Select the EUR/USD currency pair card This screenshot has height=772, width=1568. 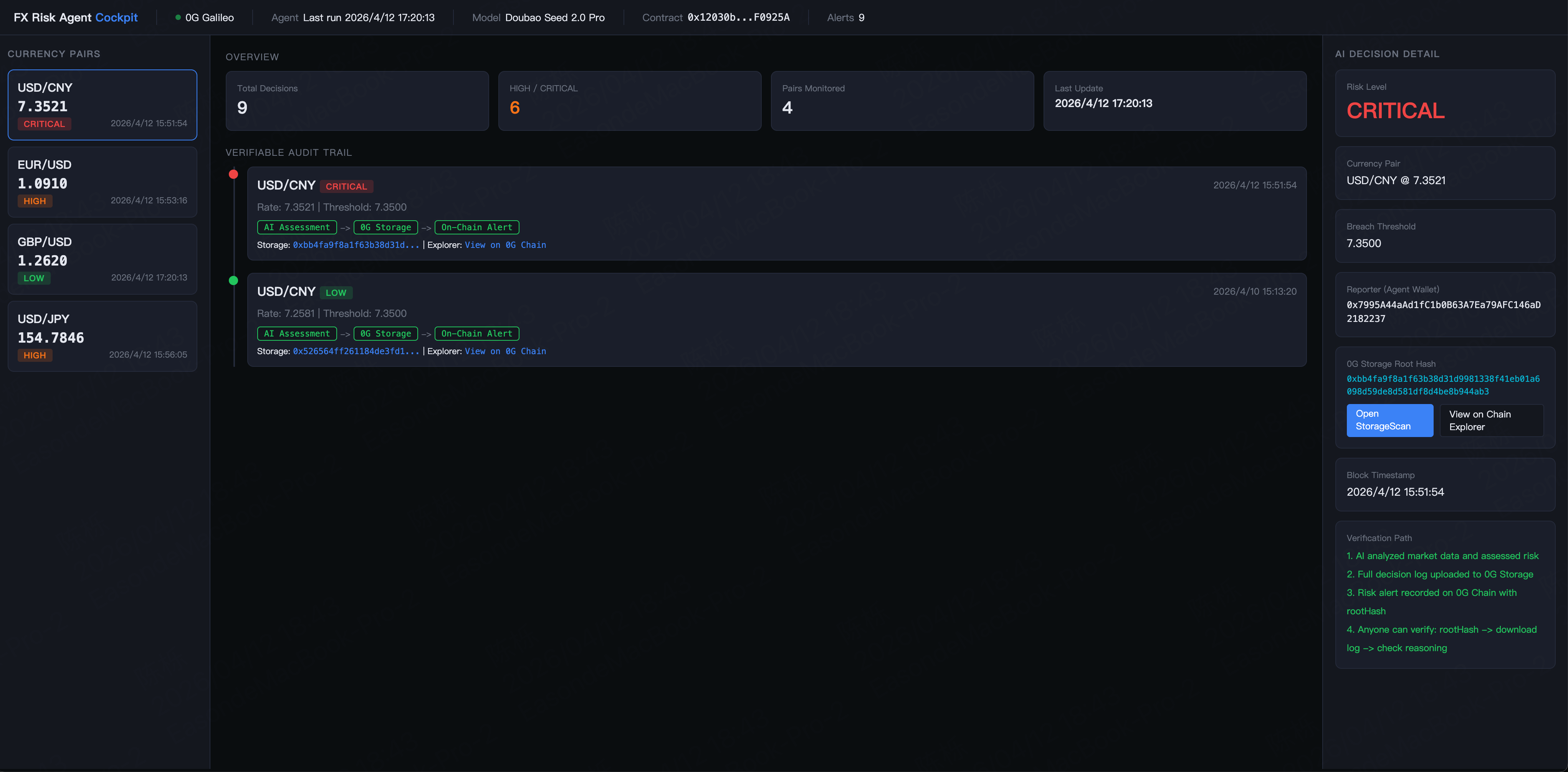point(102,182)
